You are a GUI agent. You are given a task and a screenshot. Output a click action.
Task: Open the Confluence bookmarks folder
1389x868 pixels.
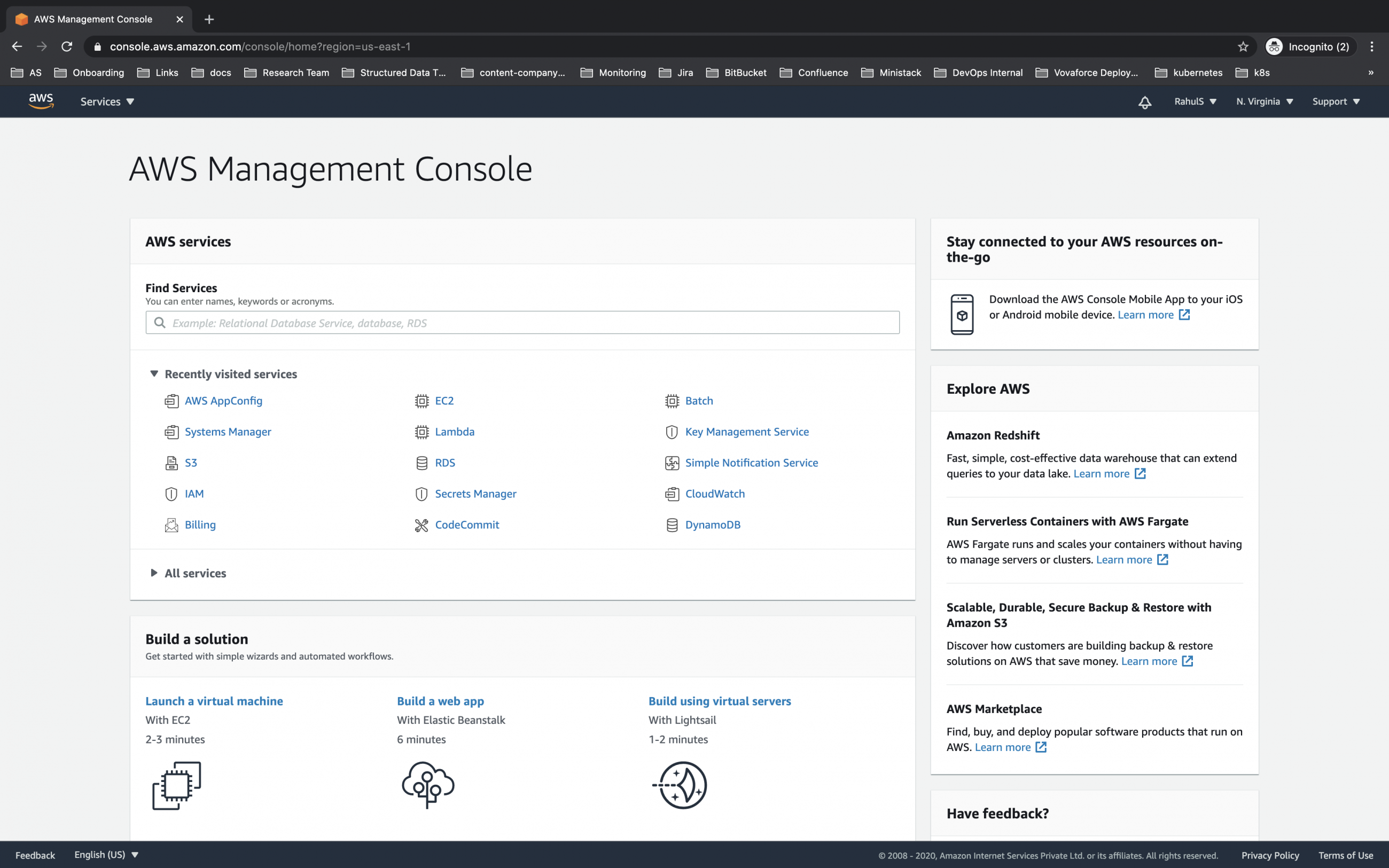tap(813, 72)
